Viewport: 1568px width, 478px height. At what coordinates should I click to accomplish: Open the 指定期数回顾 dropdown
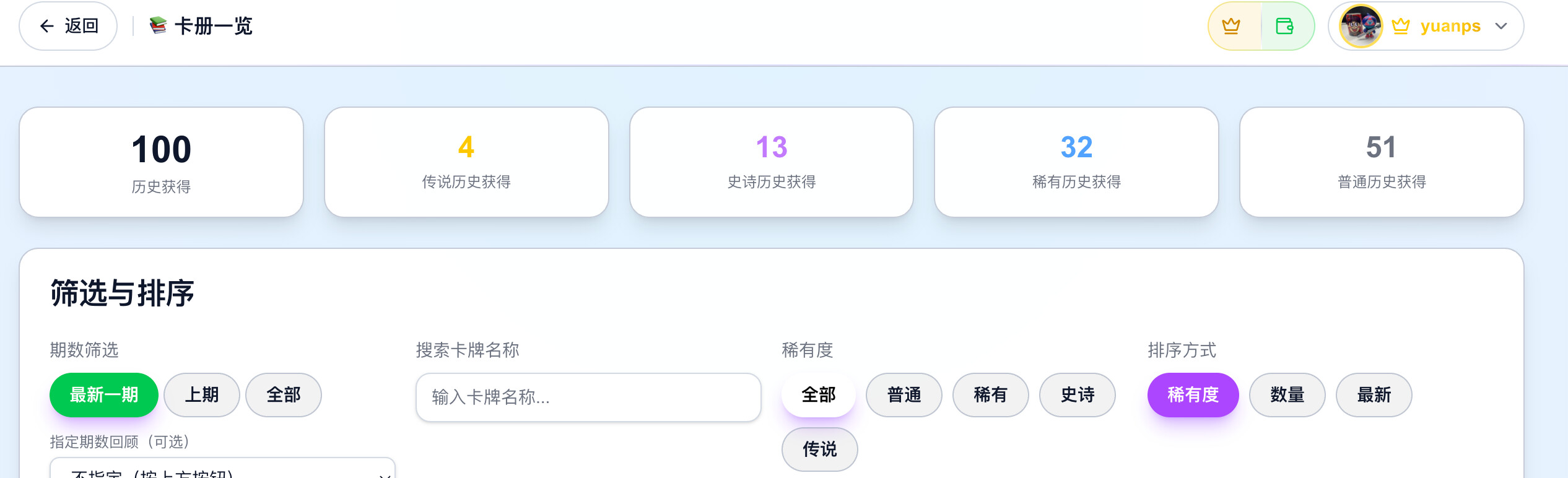(222, 469)
